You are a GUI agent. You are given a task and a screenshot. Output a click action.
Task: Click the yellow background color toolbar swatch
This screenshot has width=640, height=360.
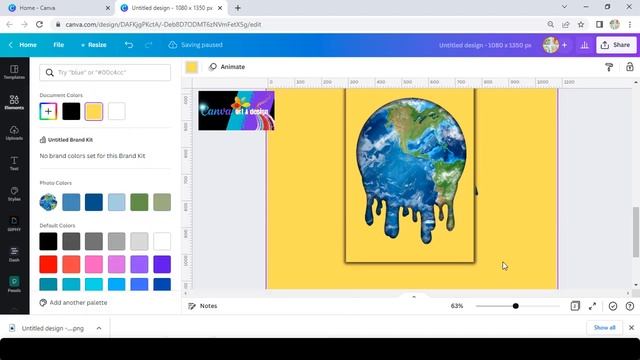[x=191, y=67]
